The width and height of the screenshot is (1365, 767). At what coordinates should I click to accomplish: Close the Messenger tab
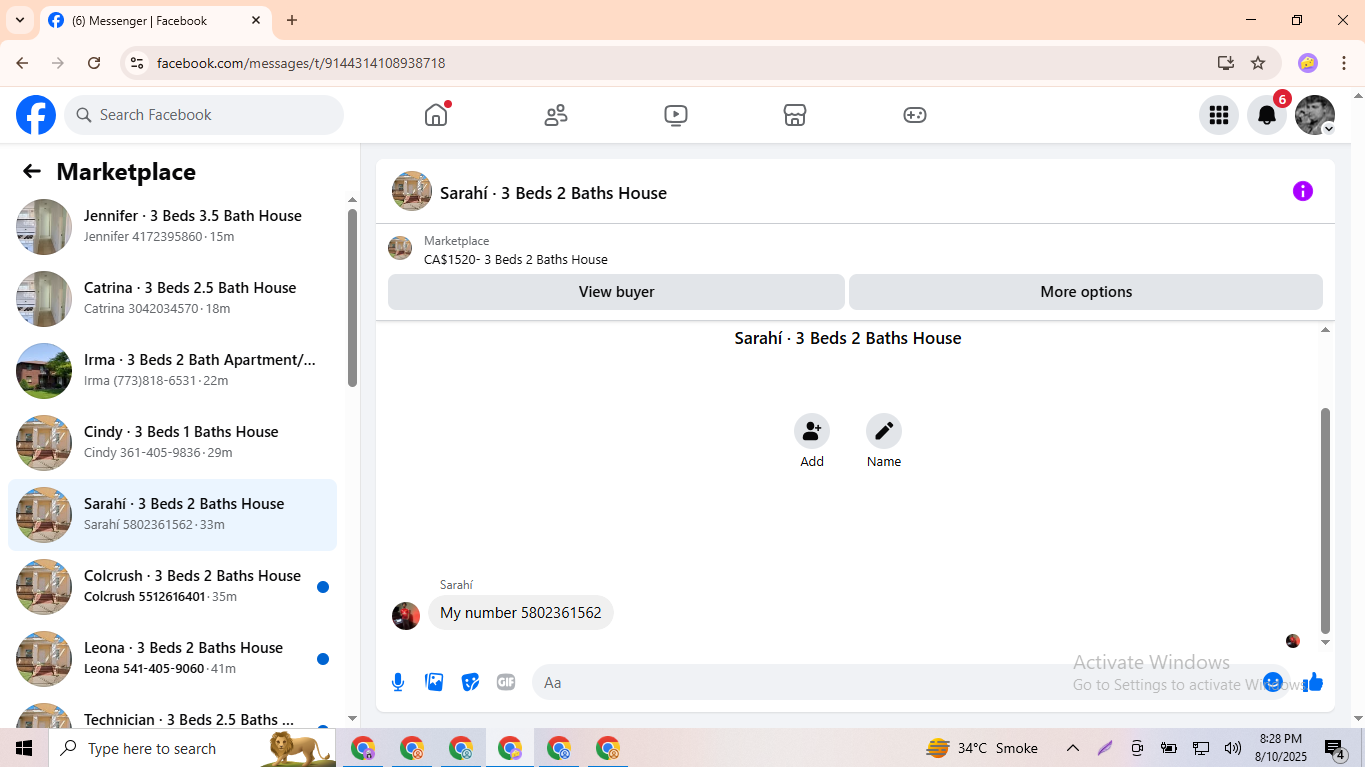(x=256, y=20)
